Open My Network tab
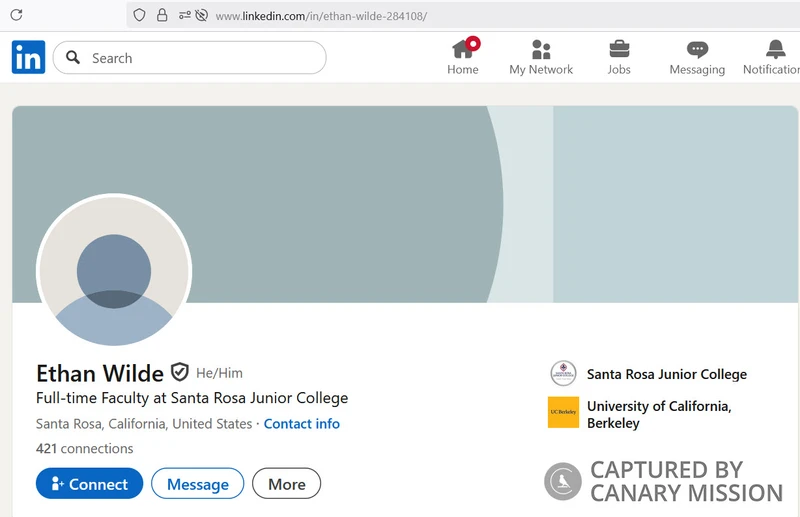Image resolution: width=800 pixels, height=517 pixels. tap(541, 58)
